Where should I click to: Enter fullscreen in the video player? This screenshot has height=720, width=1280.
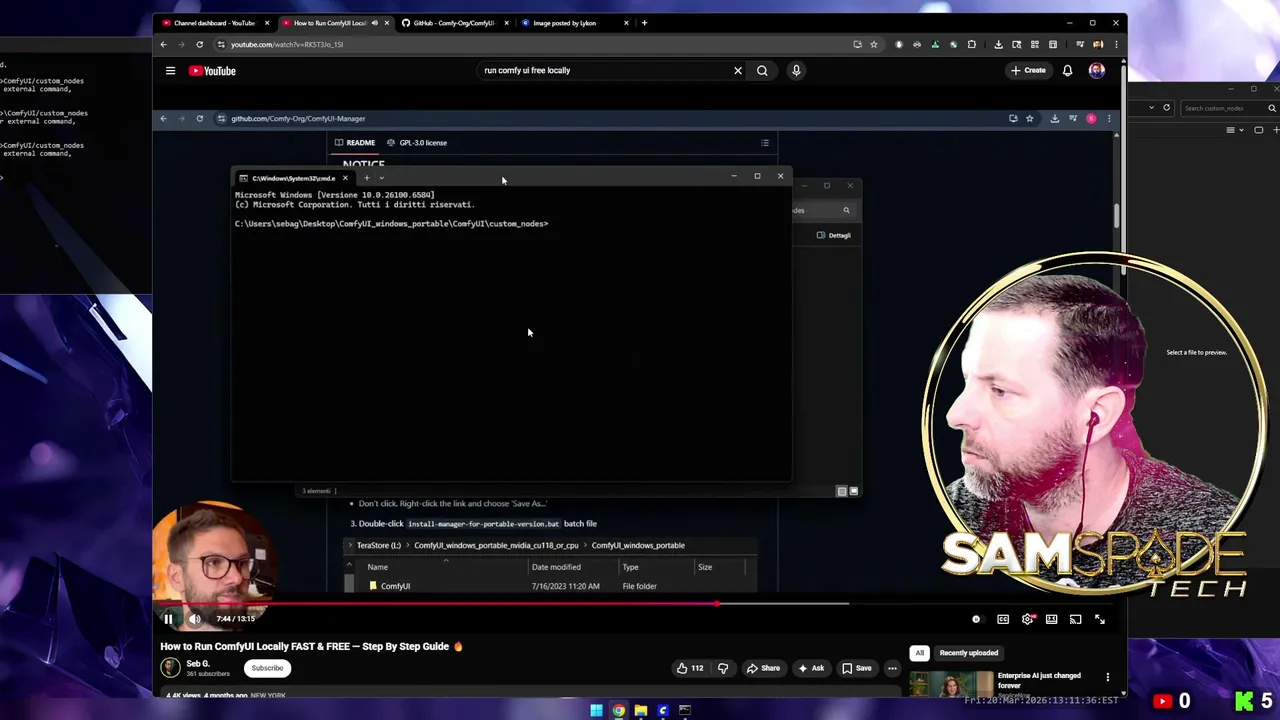click(1099, 619)
